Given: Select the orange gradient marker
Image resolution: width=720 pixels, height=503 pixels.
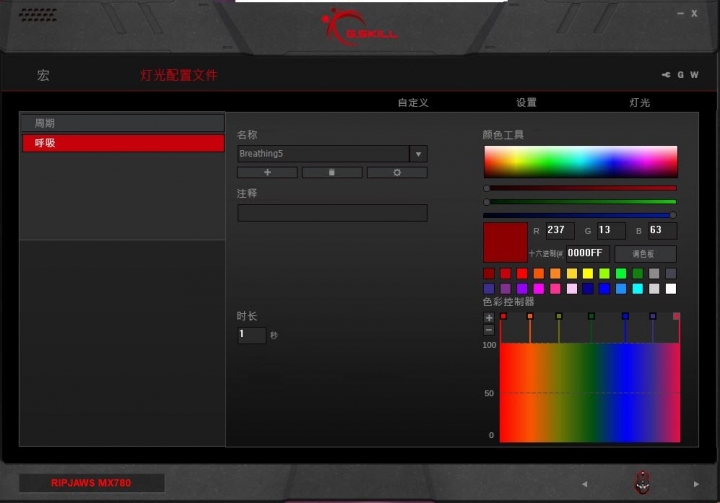Looking at the screenshot, I should (530, 316).
